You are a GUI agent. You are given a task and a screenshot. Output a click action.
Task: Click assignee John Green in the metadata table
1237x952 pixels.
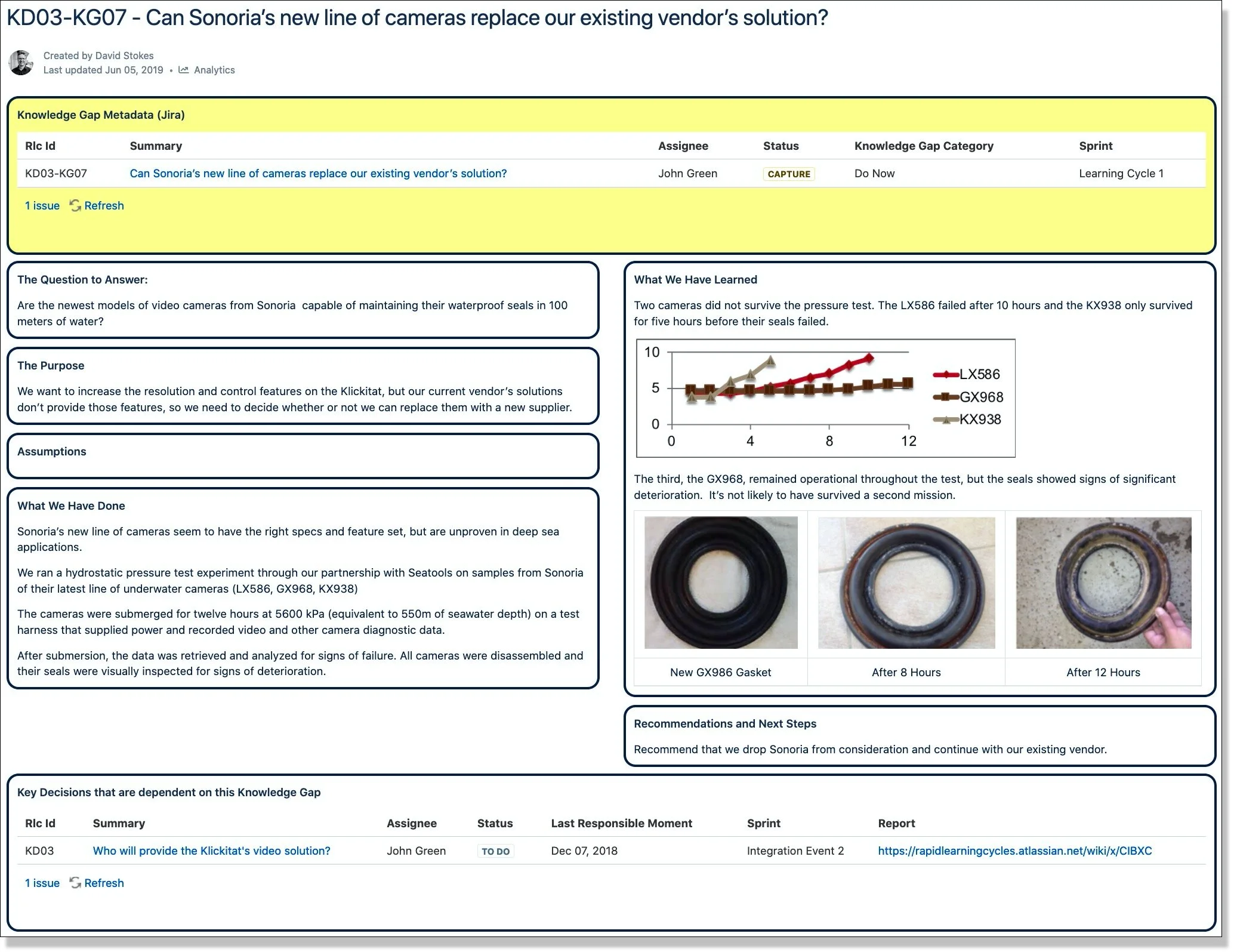[x=687, y=173]
